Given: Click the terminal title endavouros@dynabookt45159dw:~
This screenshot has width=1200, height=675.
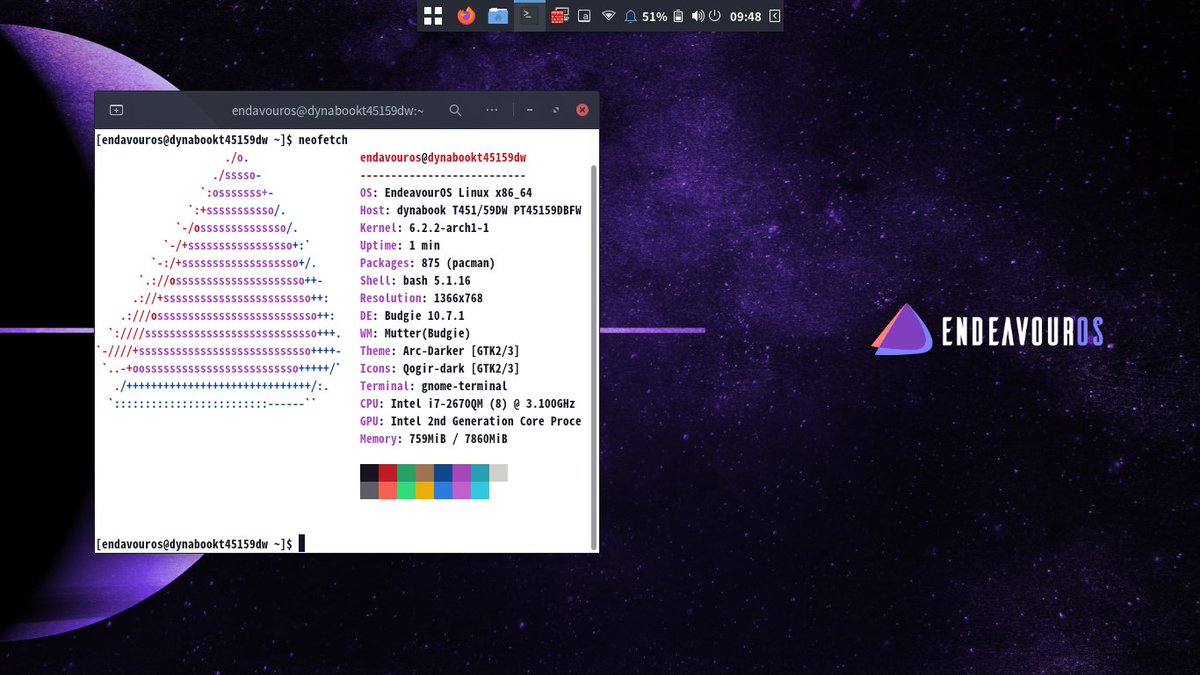Looking at the screenshot, I should [328, 110].
